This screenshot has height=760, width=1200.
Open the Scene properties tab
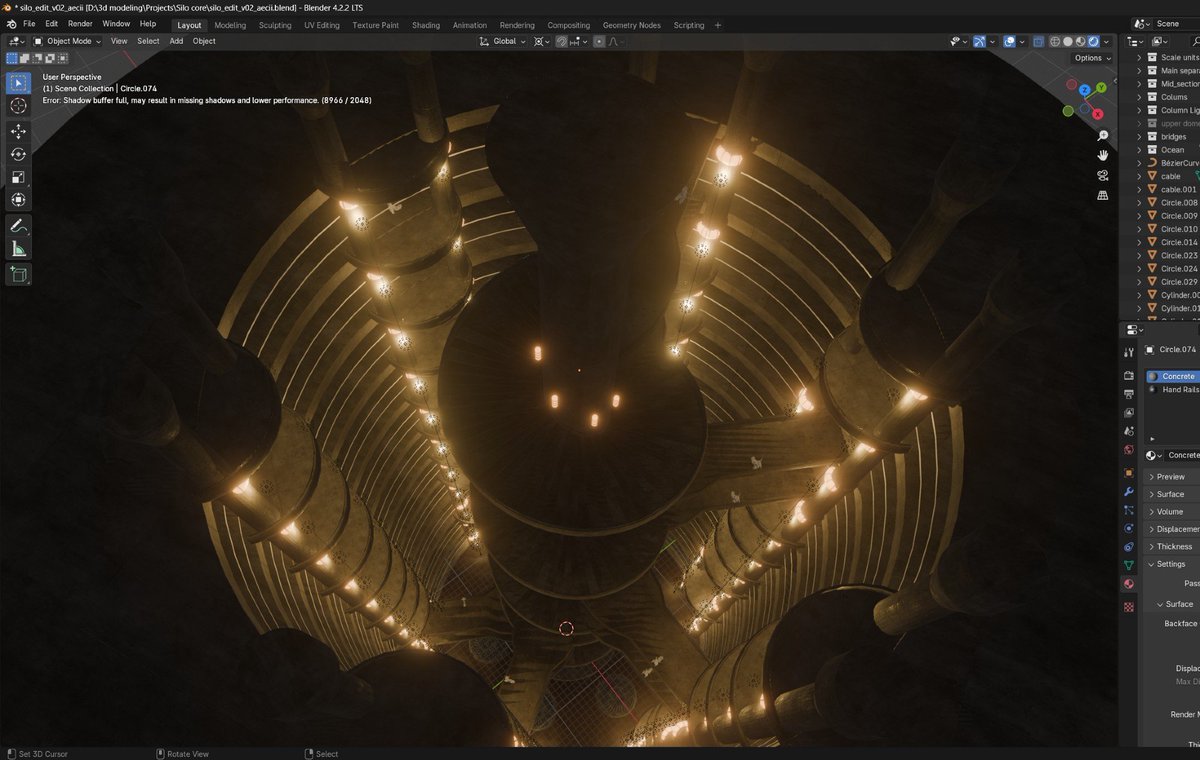1129,431
